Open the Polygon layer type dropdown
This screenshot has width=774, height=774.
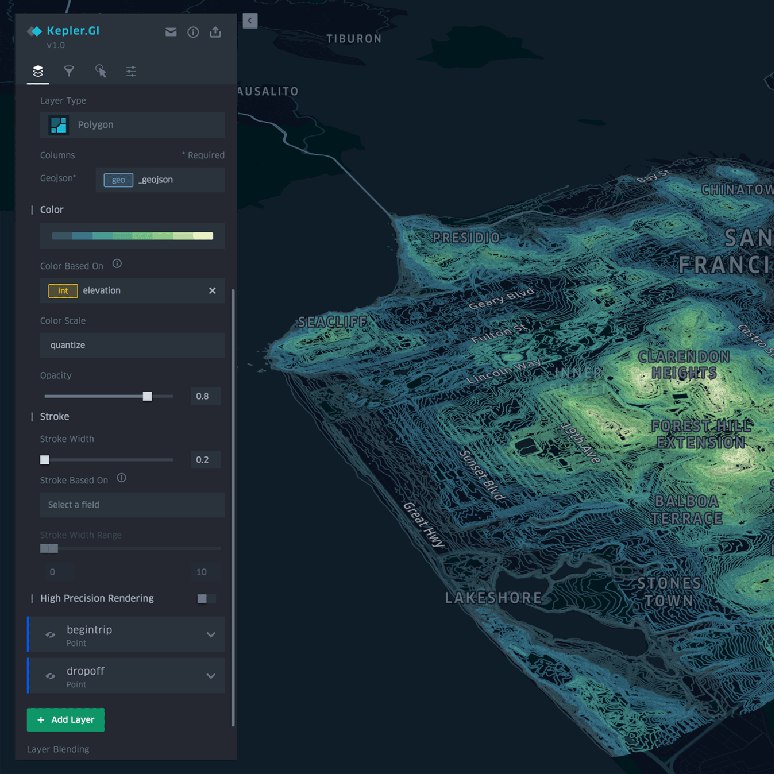pyautogui.click(x=132, y=125)
